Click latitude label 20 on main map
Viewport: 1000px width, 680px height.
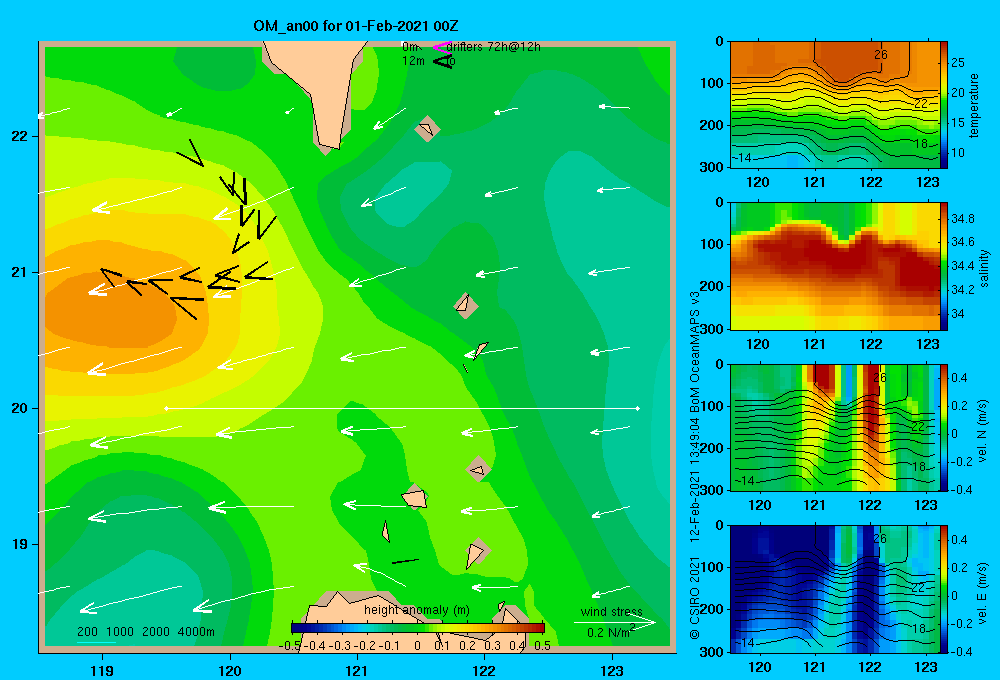(19, 408)
